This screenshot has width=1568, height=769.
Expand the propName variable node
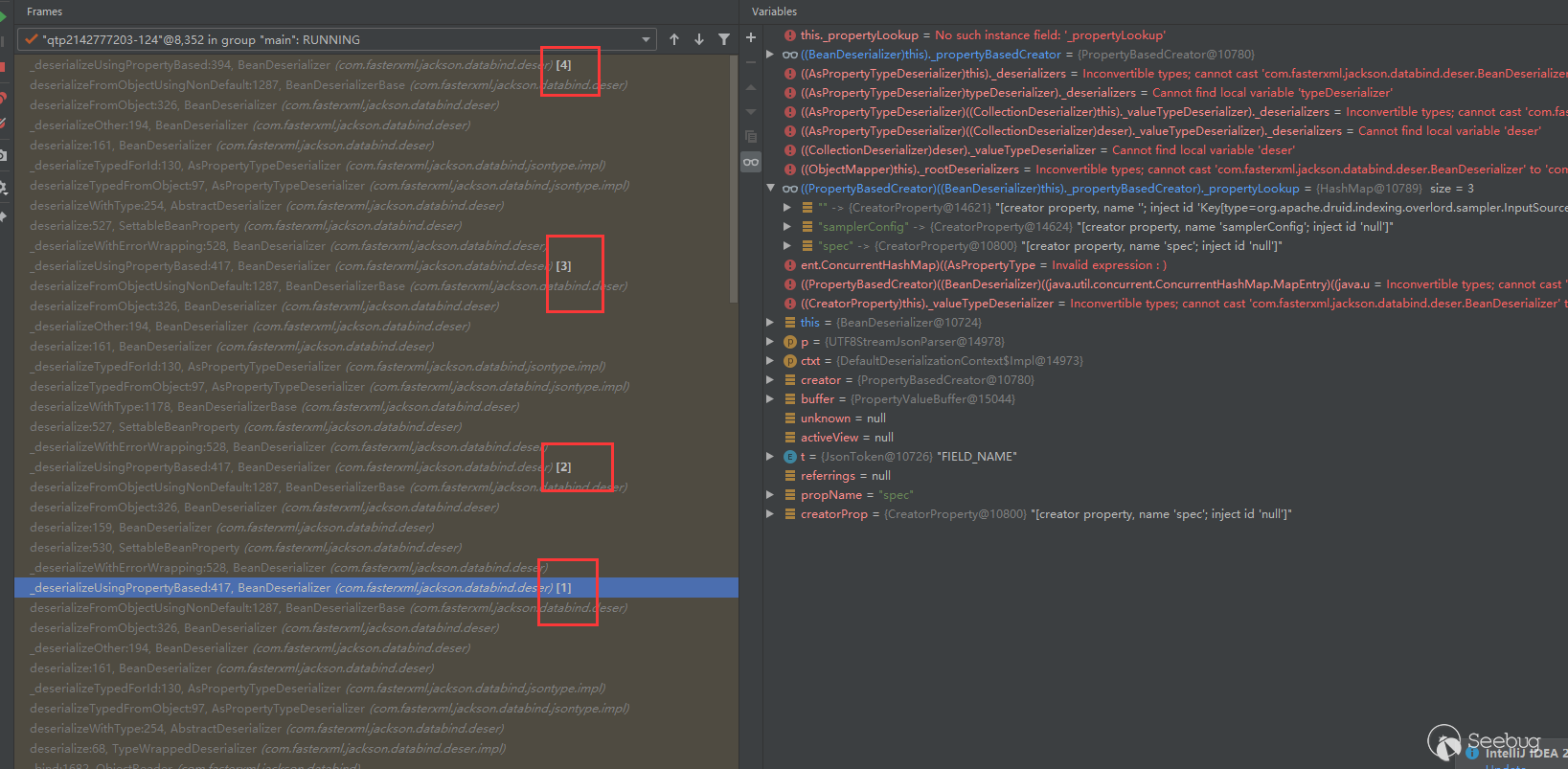click(770, 495)
